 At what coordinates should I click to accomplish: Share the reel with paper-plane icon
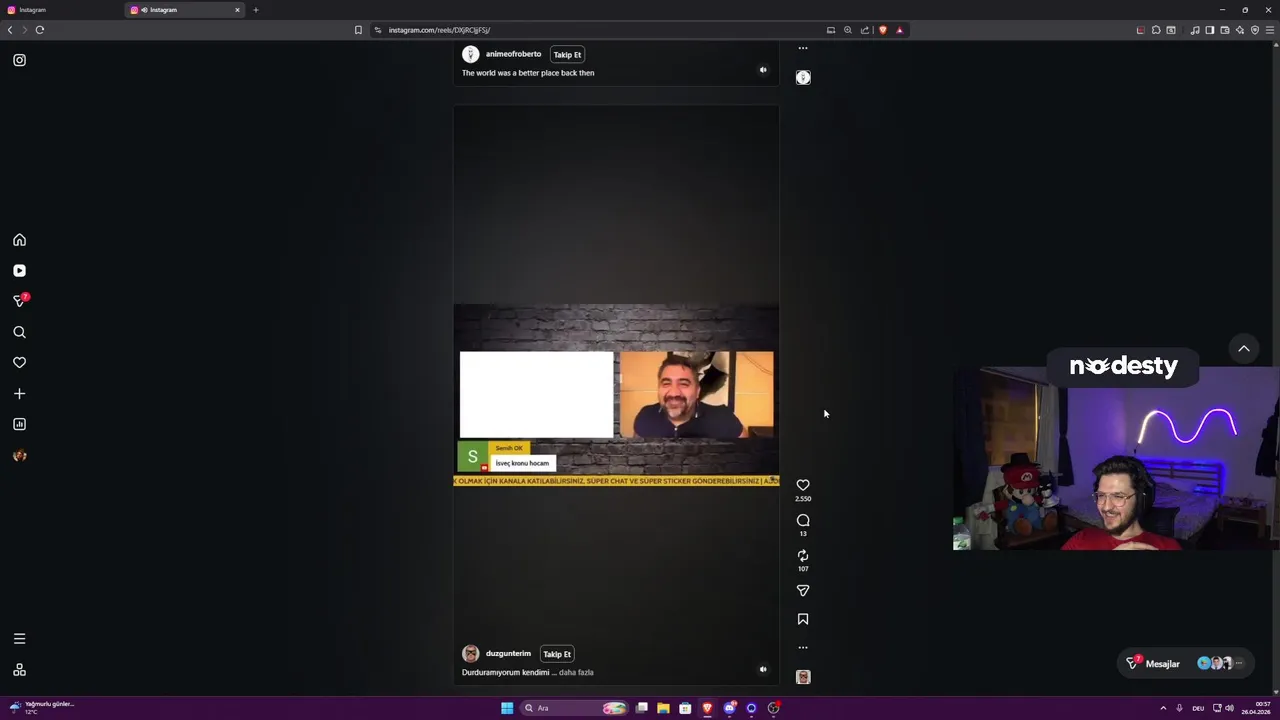pos(803,591)
